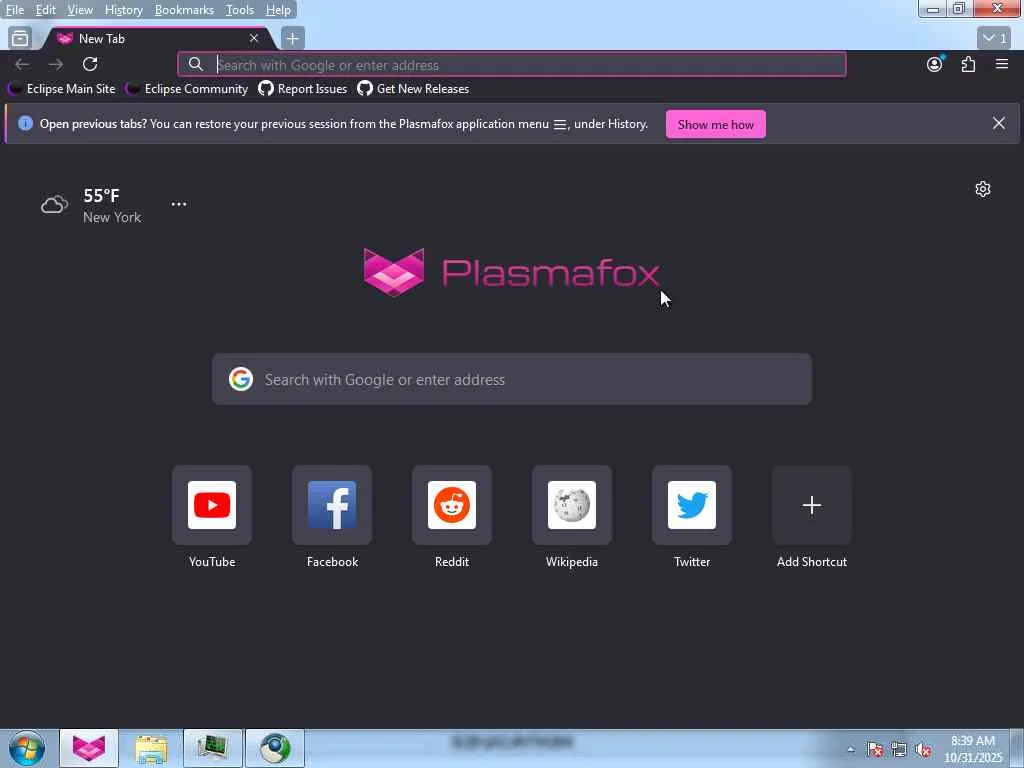Click the Action Center flag tray icon

[x=875, y=750]
